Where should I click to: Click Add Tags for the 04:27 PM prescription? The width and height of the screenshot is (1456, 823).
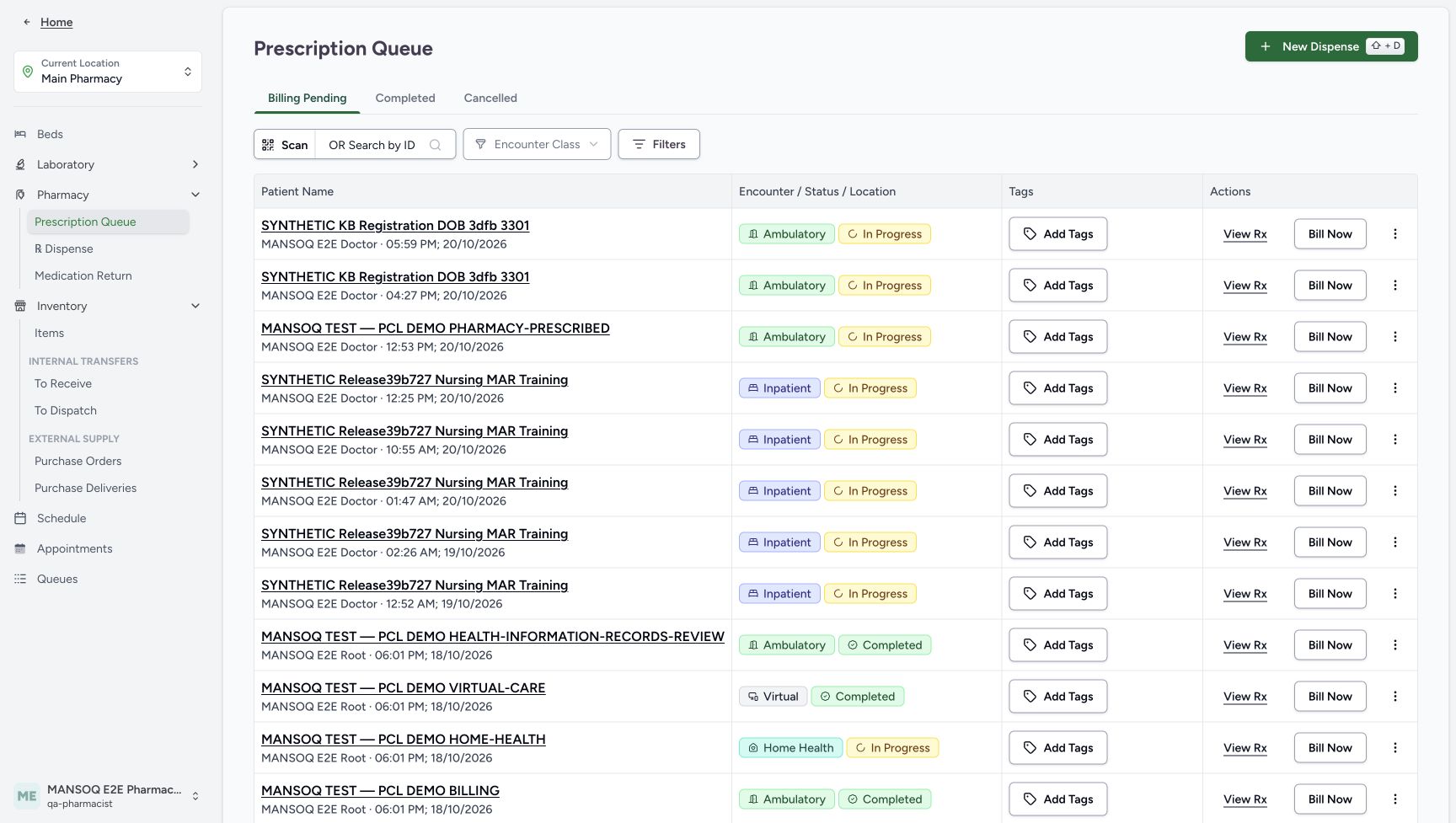tap(1058, 286)
